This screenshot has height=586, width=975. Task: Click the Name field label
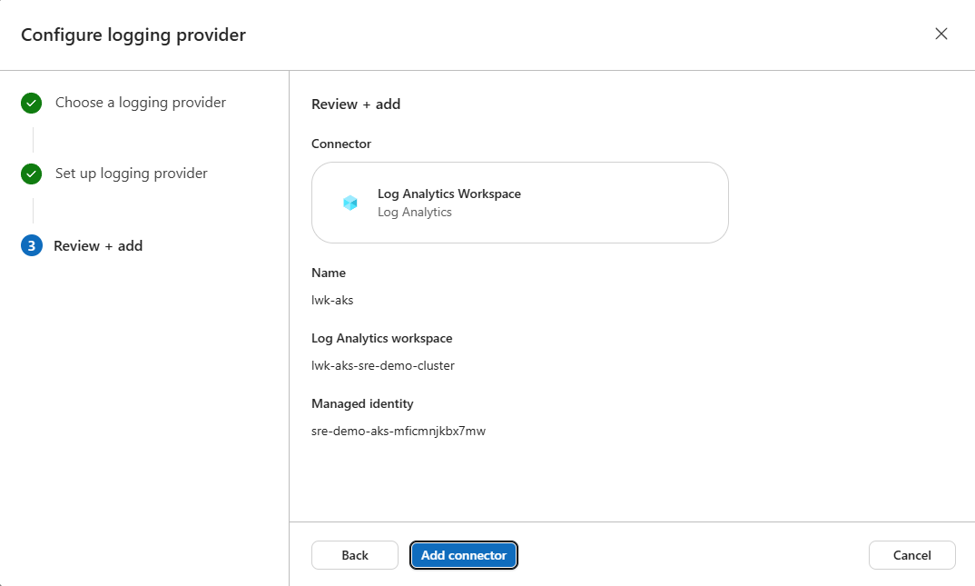[x=328, y=272]
